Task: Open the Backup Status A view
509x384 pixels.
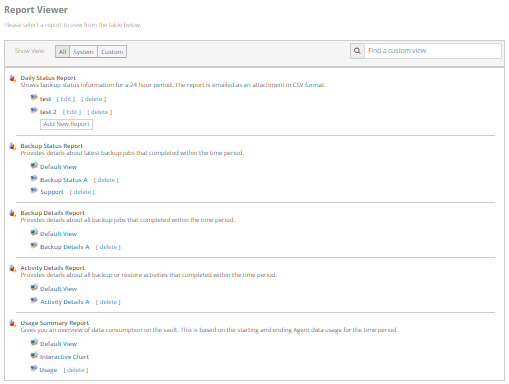Action: click(64, 180)
